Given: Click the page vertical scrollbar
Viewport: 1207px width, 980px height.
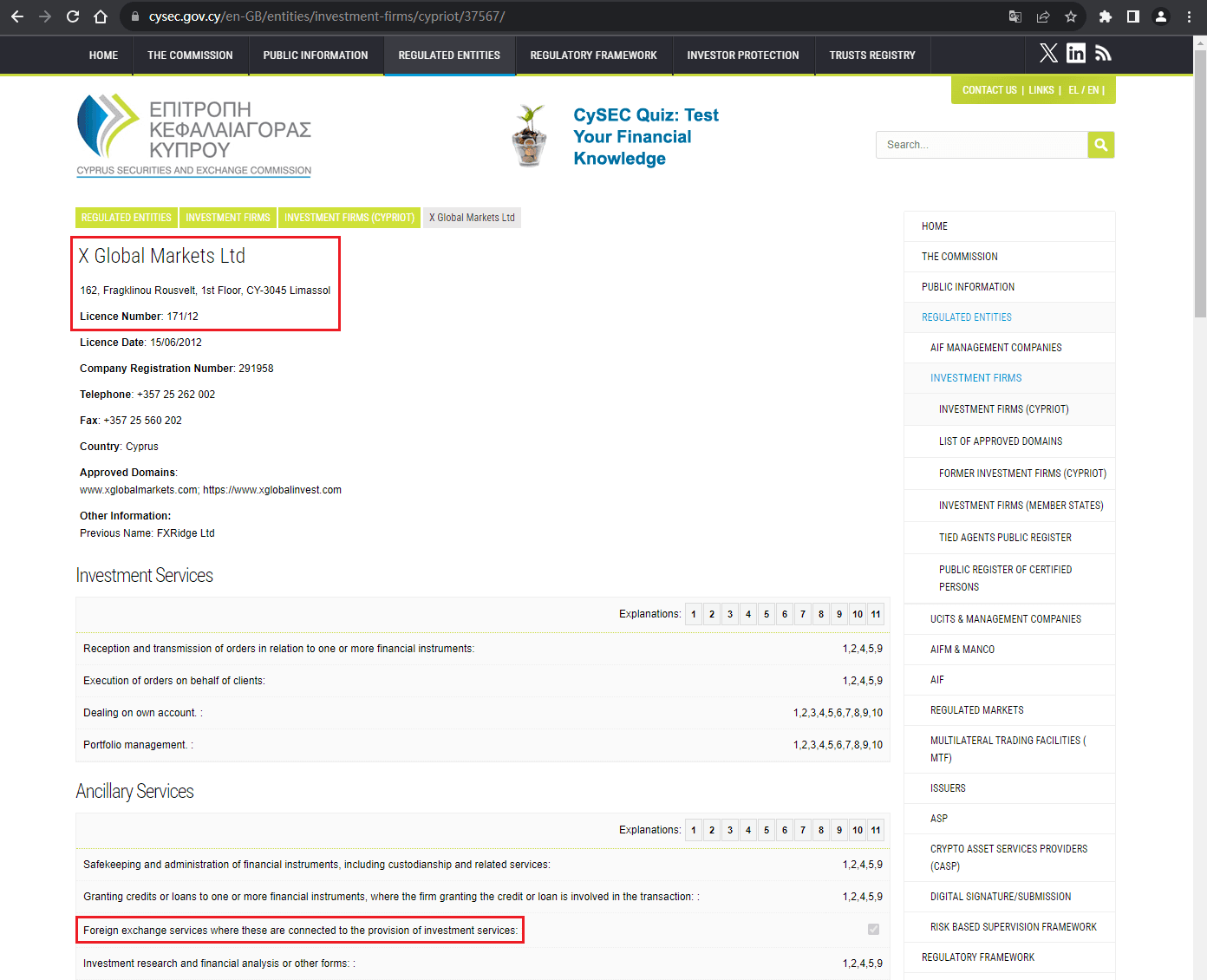Looking at the screenshot, I should (x=1200, y=182).
